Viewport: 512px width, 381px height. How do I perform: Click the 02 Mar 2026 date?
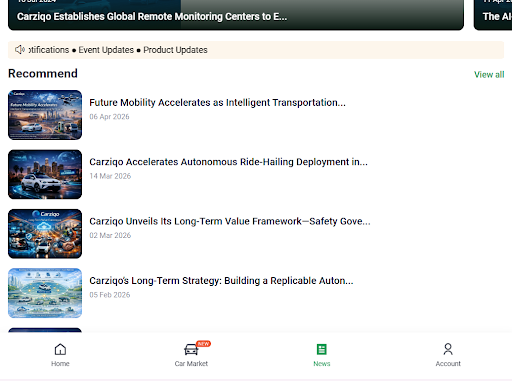[x=110, y=235]
